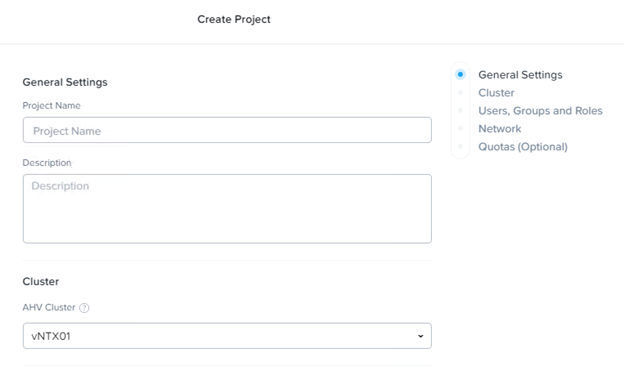The width and height of the screenshot is (624, 366).
Task: Open the AHV Cluster vNTX01 dropdown
Action: pyautogui.click(x=227, y=336)
